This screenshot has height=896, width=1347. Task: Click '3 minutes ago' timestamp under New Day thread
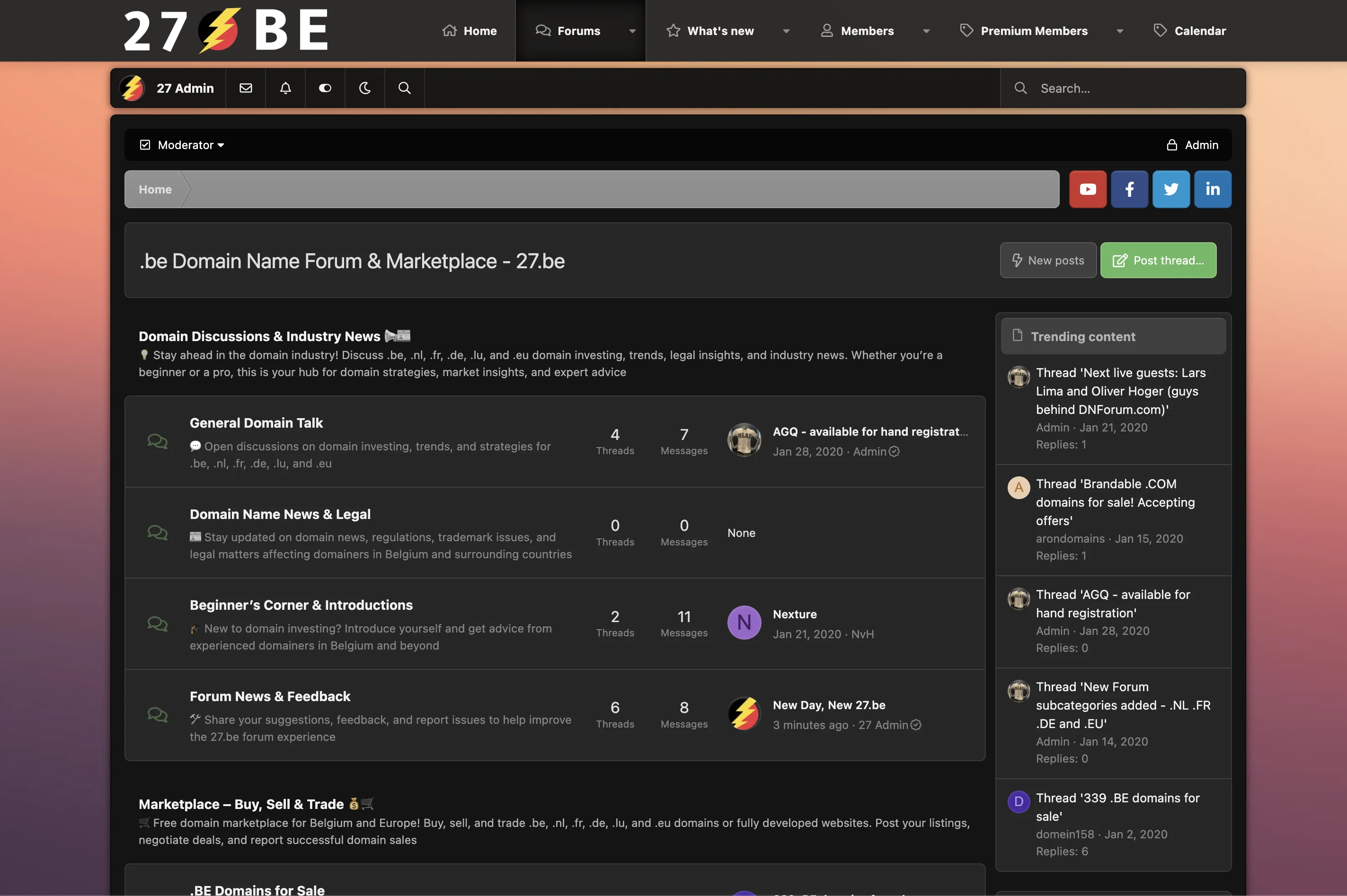tap(811, 725)
